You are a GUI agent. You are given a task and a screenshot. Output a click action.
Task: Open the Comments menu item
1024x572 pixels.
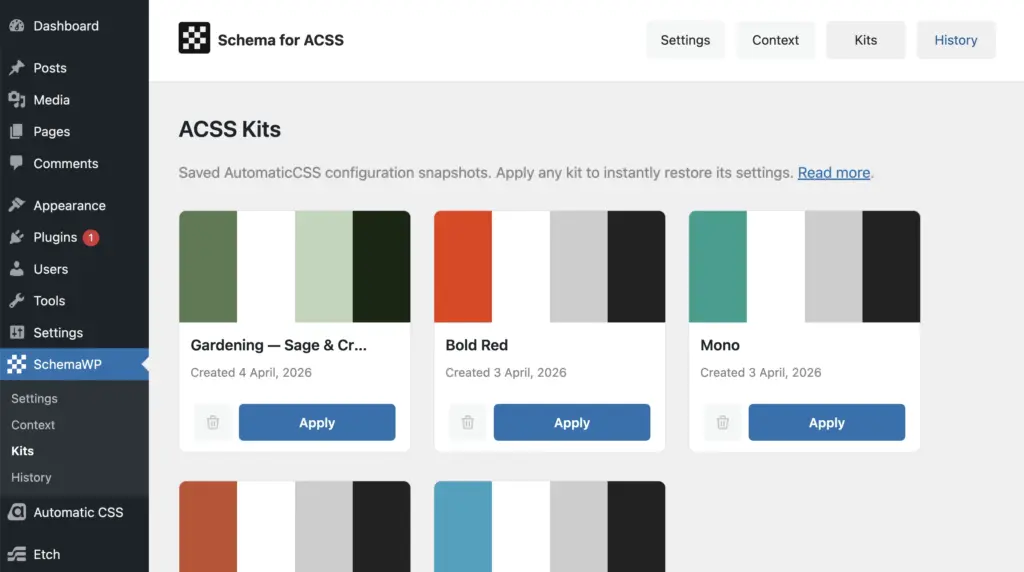[74, 163]
